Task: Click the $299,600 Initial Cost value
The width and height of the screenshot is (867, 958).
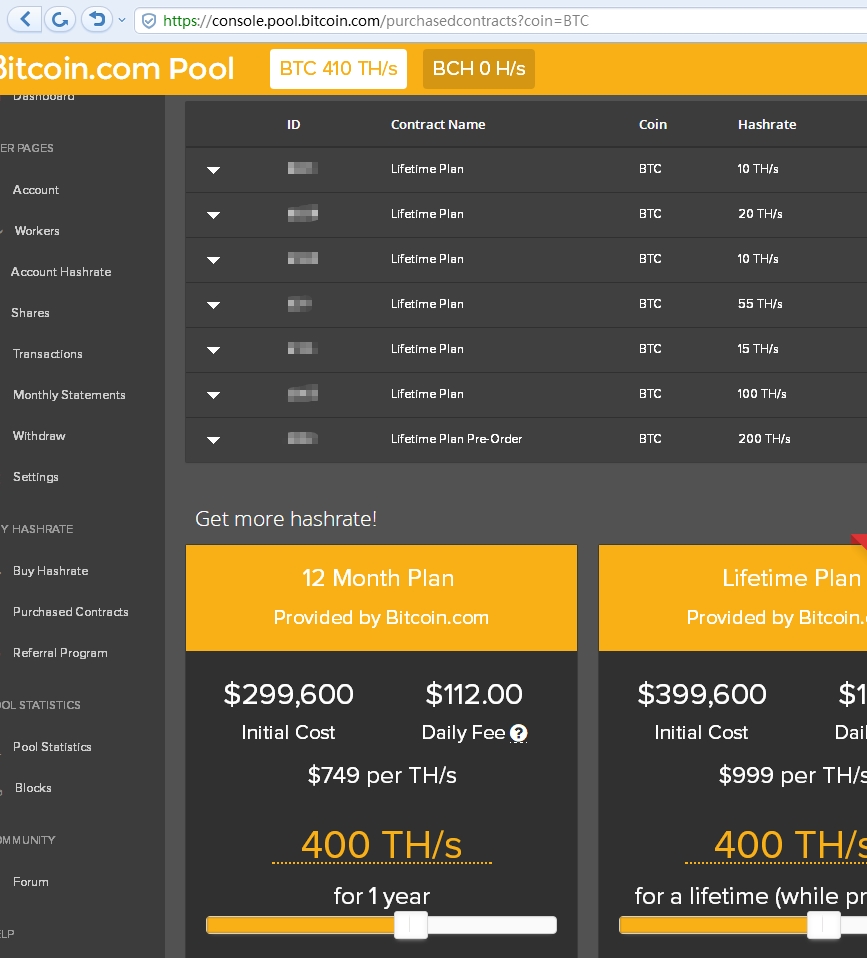Action: pos(288,694)
